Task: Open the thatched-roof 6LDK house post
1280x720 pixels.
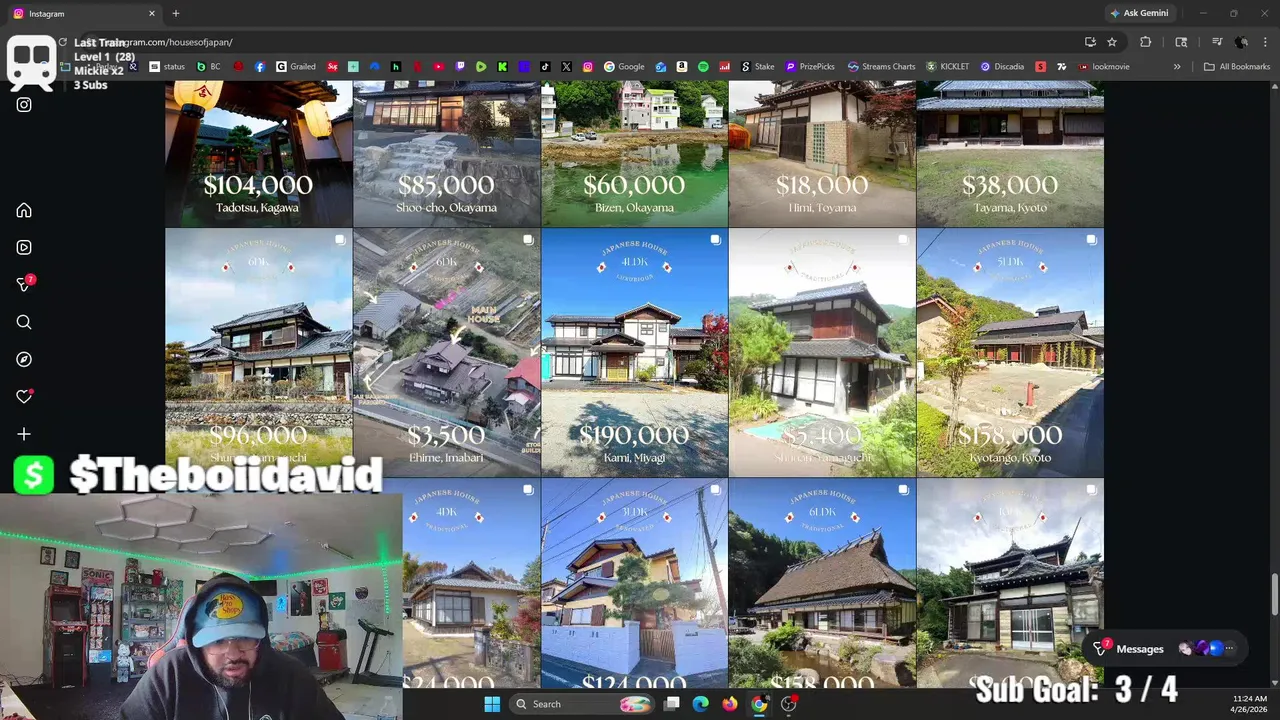Action: click(x=822, y=583)
